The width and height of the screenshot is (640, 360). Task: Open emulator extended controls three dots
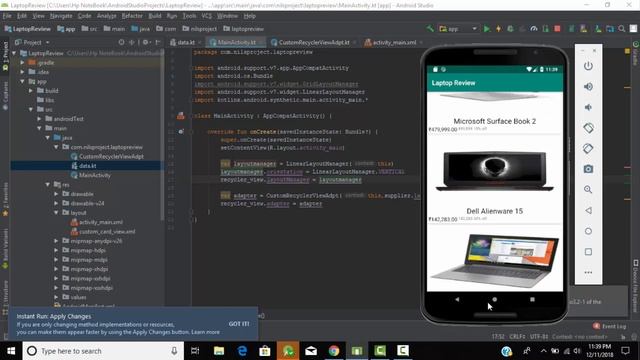pyautogui.click(x=588, y=272)
